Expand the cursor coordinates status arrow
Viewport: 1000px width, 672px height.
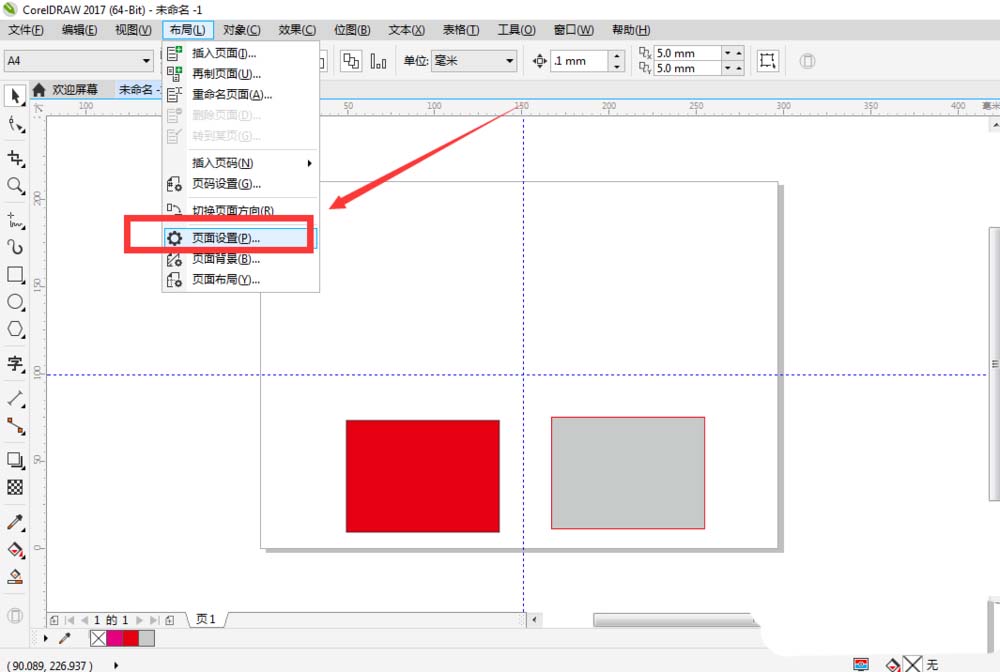coord(115,665)
